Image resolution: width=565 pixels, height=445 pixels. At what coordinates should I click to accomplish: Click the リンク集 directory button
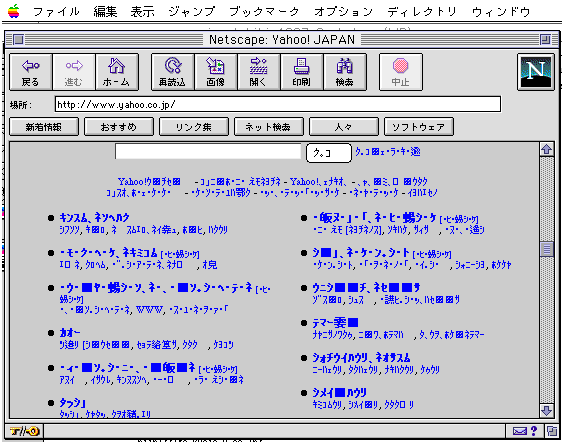(193, 127)
